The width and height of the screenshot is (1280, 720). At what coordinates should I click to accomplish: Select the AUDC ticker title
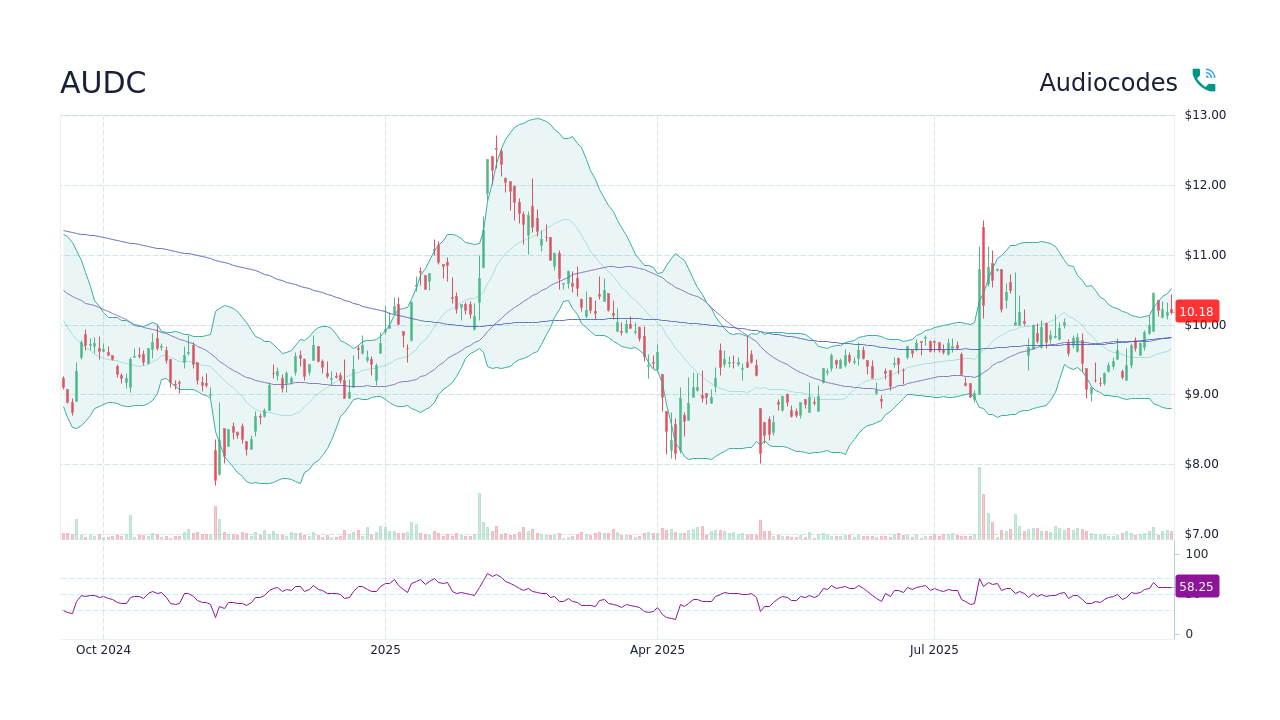tap(103, 83)
